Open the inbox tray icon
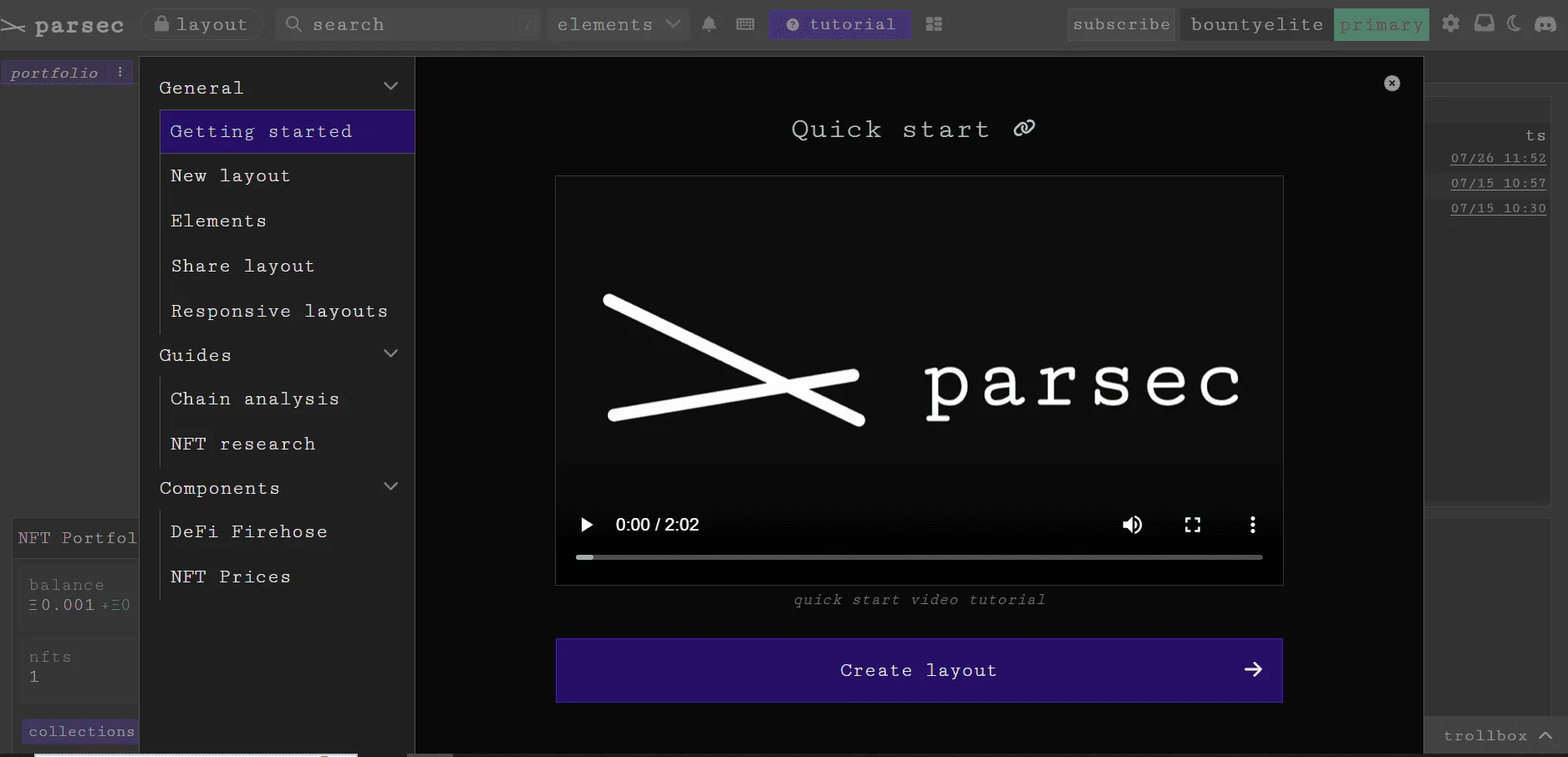Image resolution: width=1568 pixels, height=757 pixels. click(1484, 23)
